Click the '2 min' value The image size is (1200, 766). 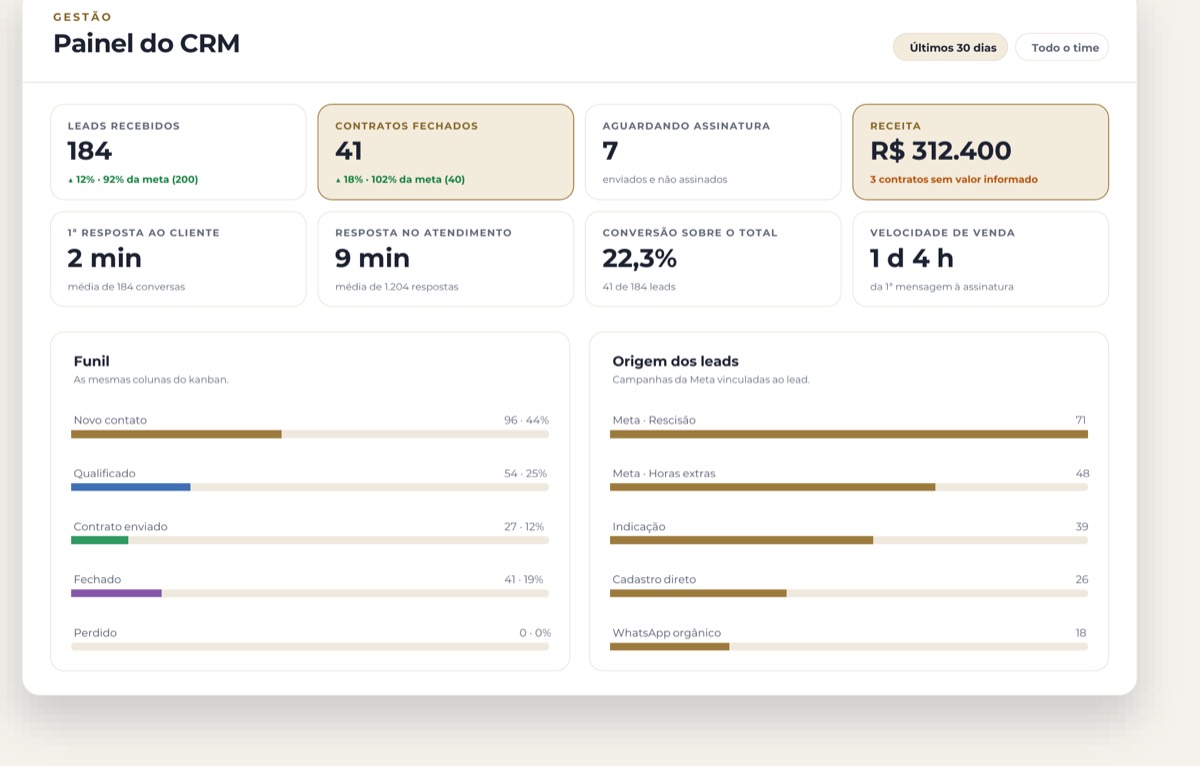click(104, 258)
